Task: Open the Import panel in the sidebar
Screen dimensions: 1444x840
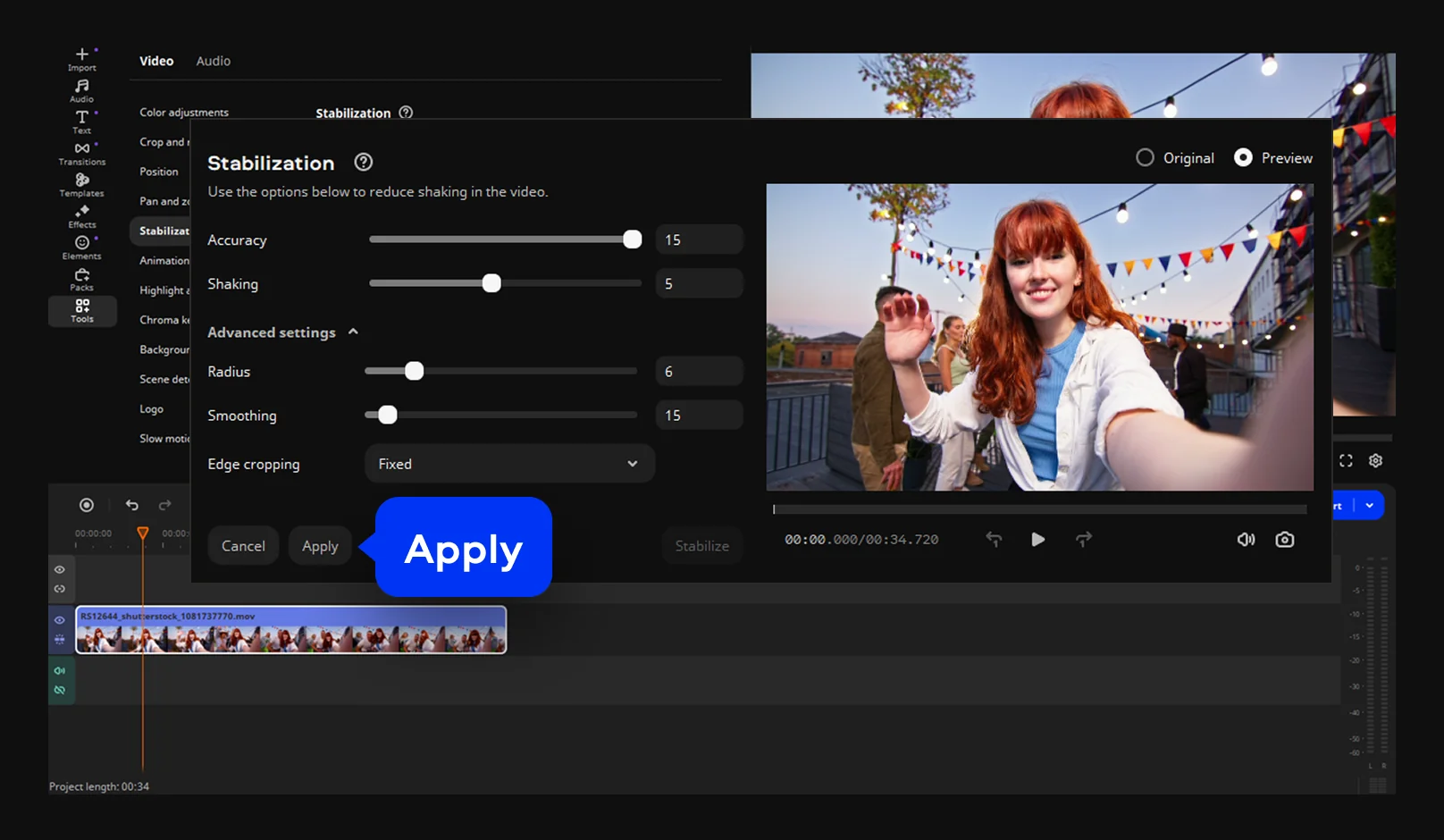Action: [81, 59]
